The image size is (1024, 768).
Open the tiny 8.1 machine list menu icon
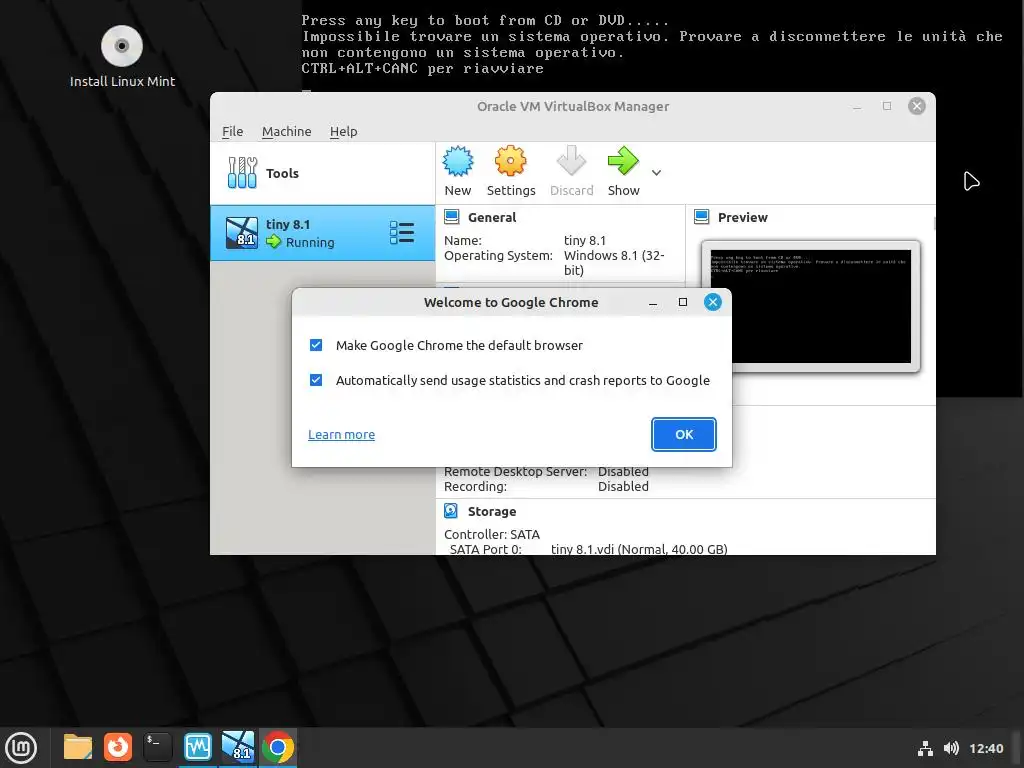[402, 232]
